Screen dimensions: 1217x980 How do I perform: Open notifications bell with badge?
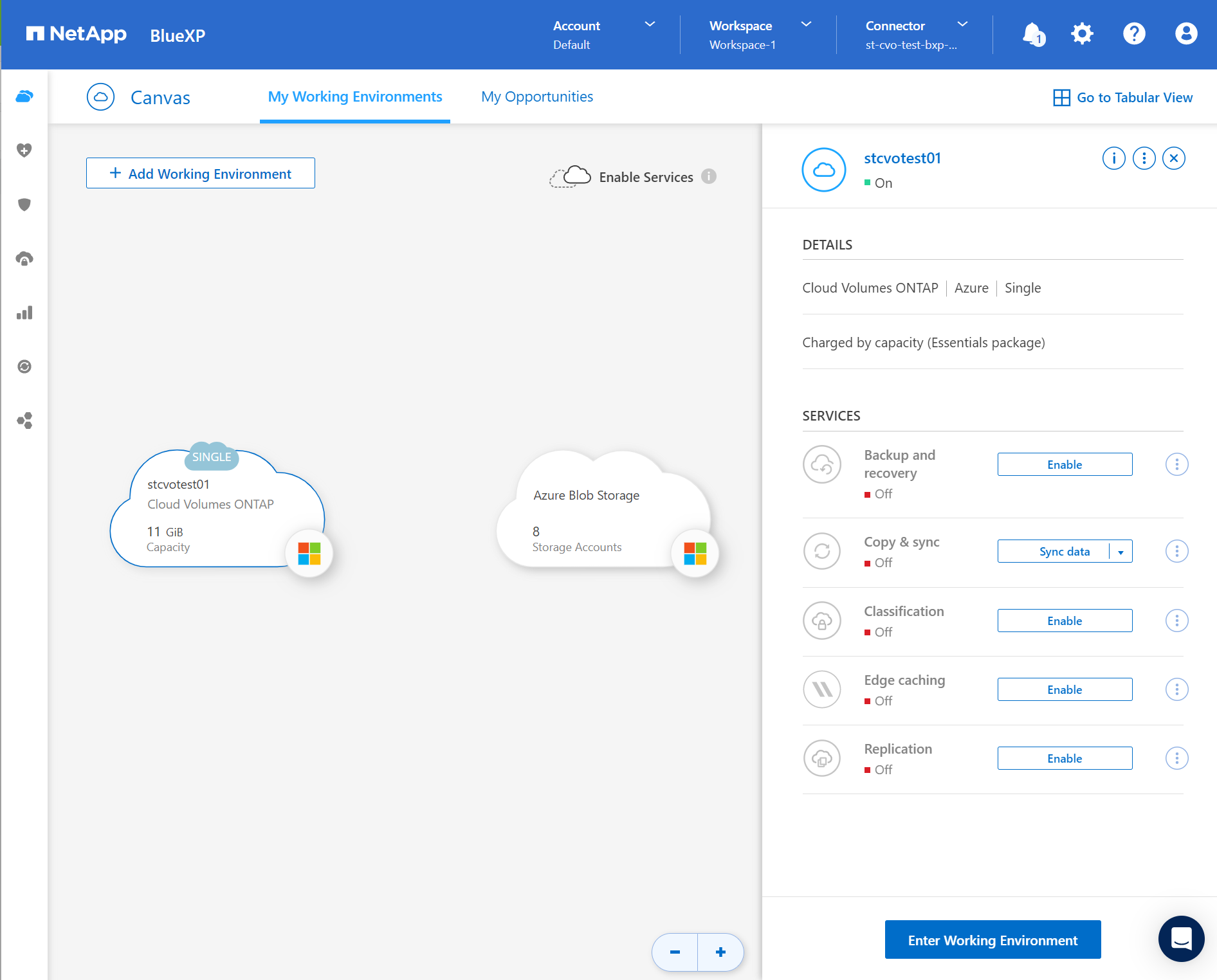coord(1032,34)
